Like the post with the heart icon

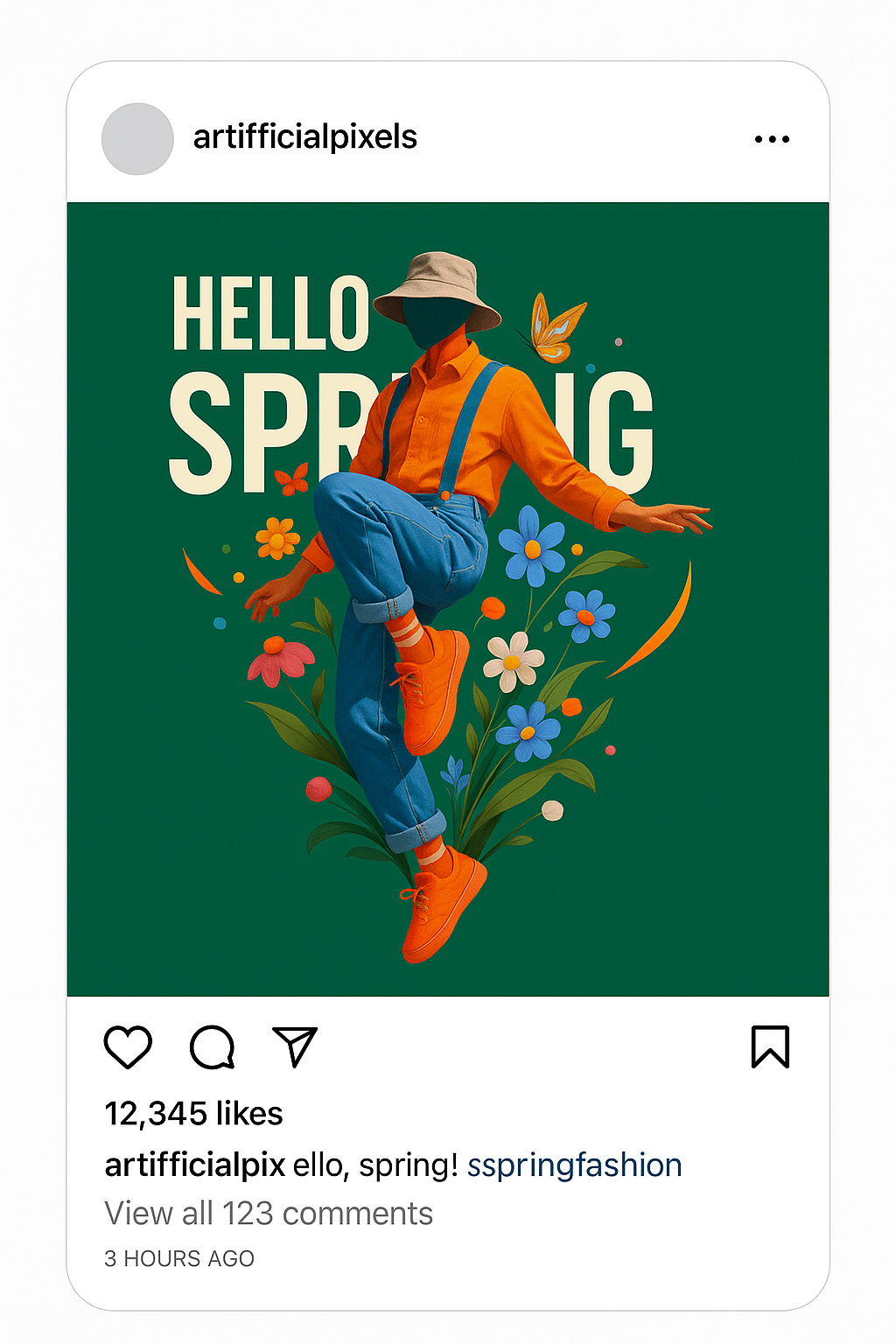(x=128, y=1046)
